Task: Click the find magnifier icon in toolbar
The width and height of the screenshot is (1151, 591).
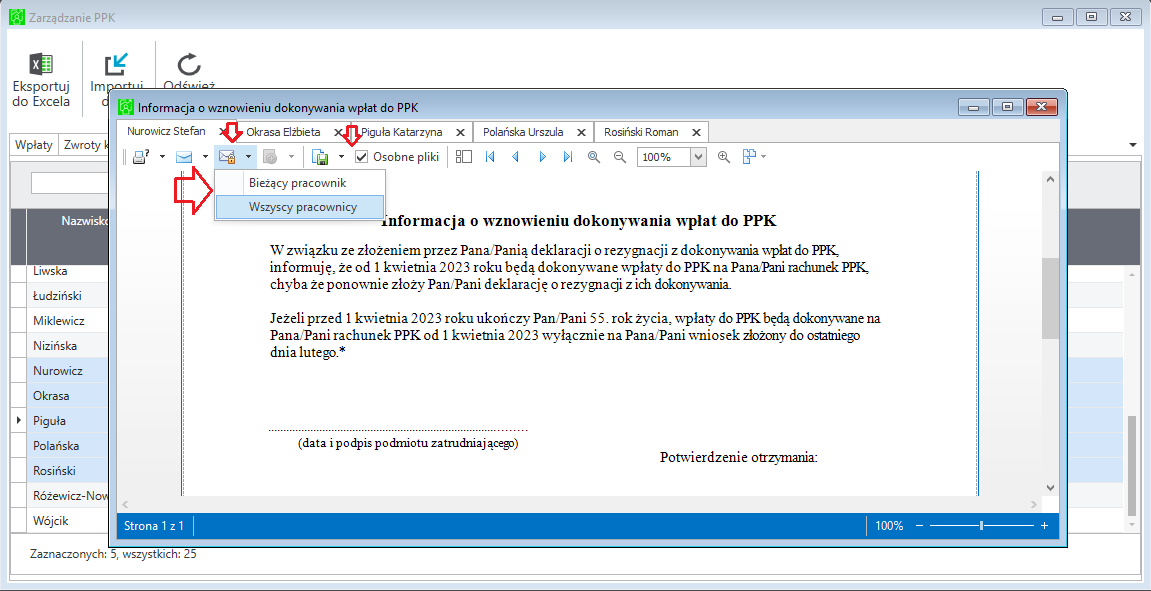Action: click(594, 156)
